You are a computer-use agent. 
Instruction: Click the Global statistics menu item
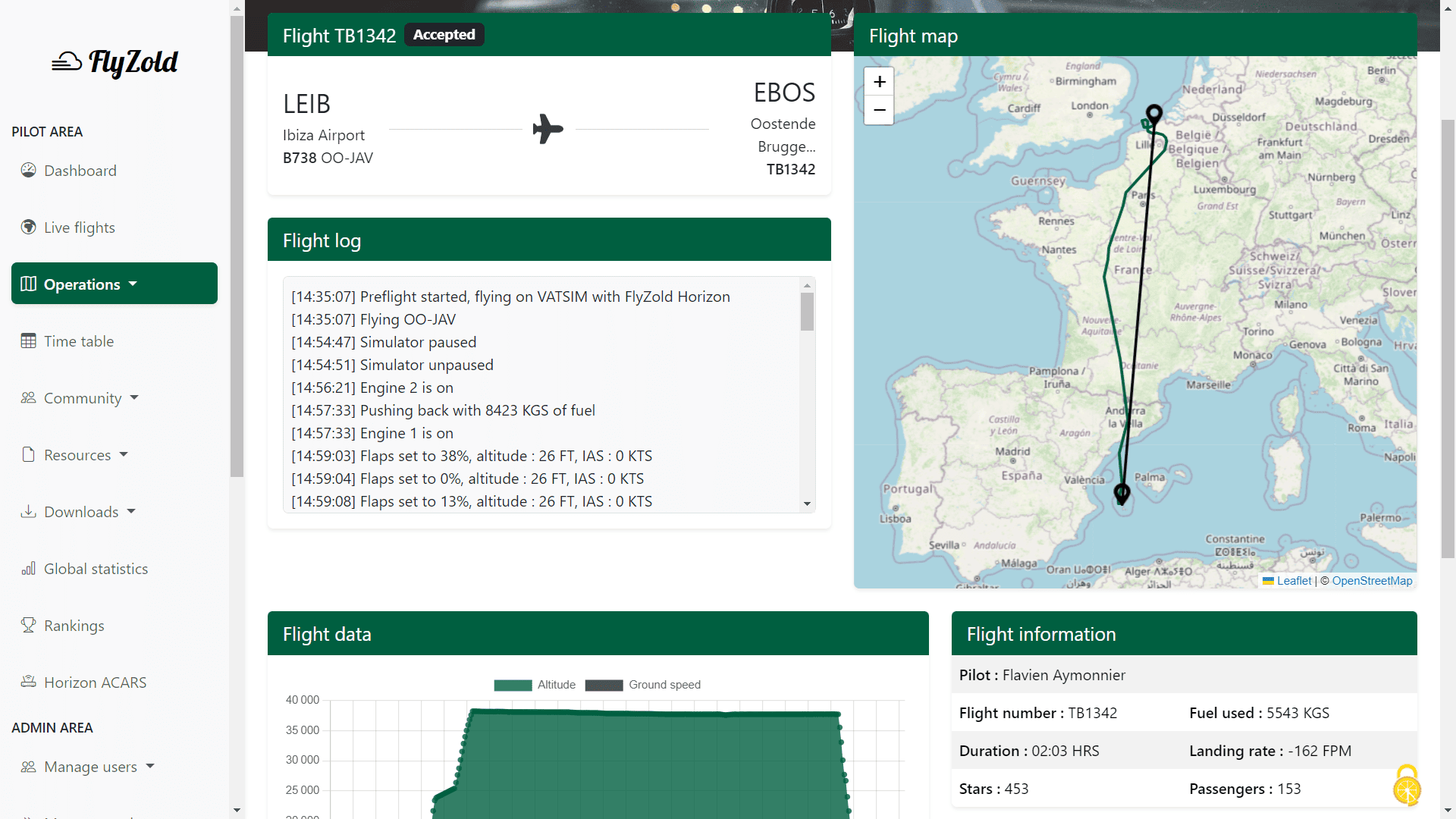[96, 568]
